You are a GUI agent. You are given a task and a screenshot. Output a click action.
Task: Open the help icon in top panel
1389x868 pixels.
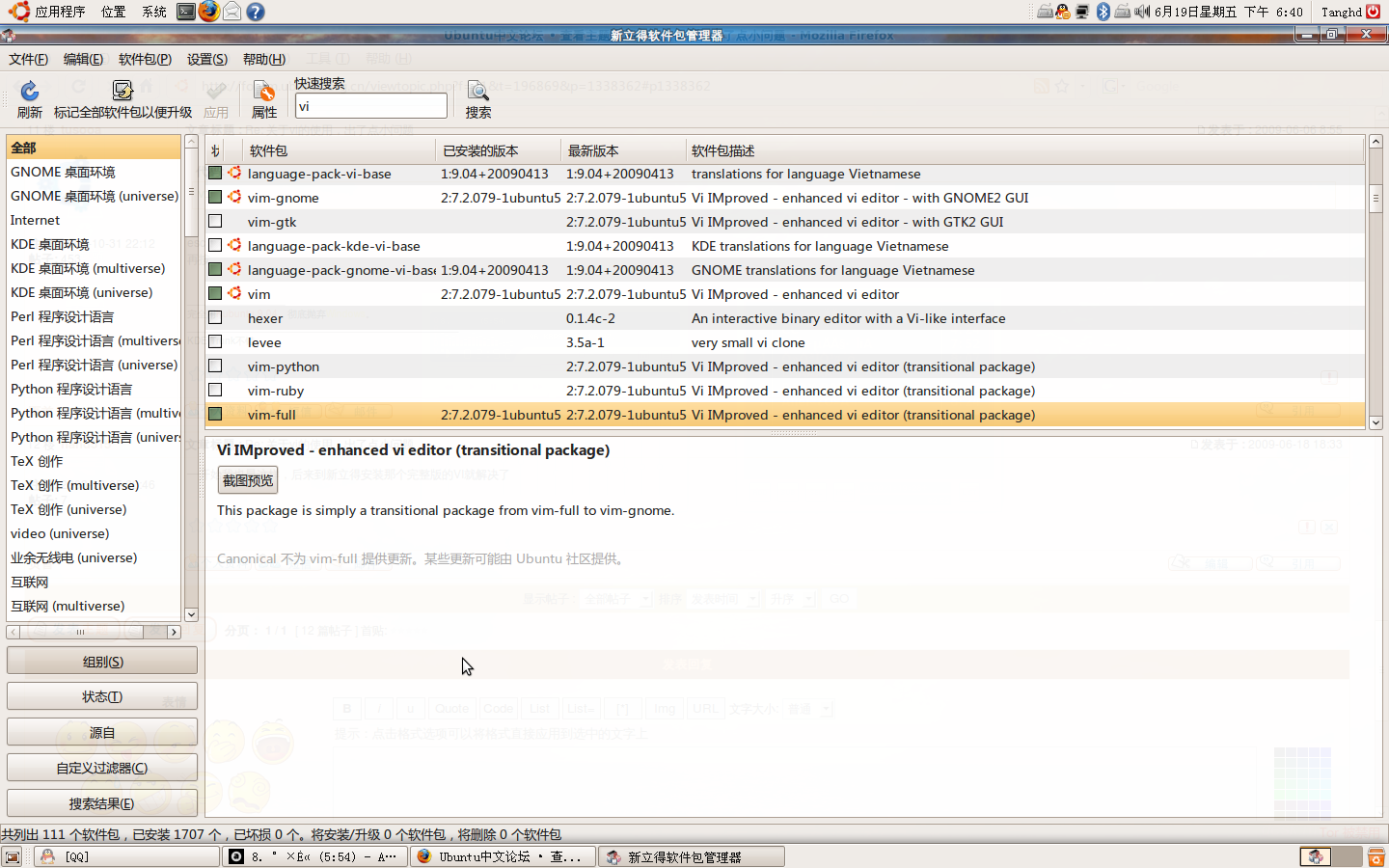click(x=256, y=12)
